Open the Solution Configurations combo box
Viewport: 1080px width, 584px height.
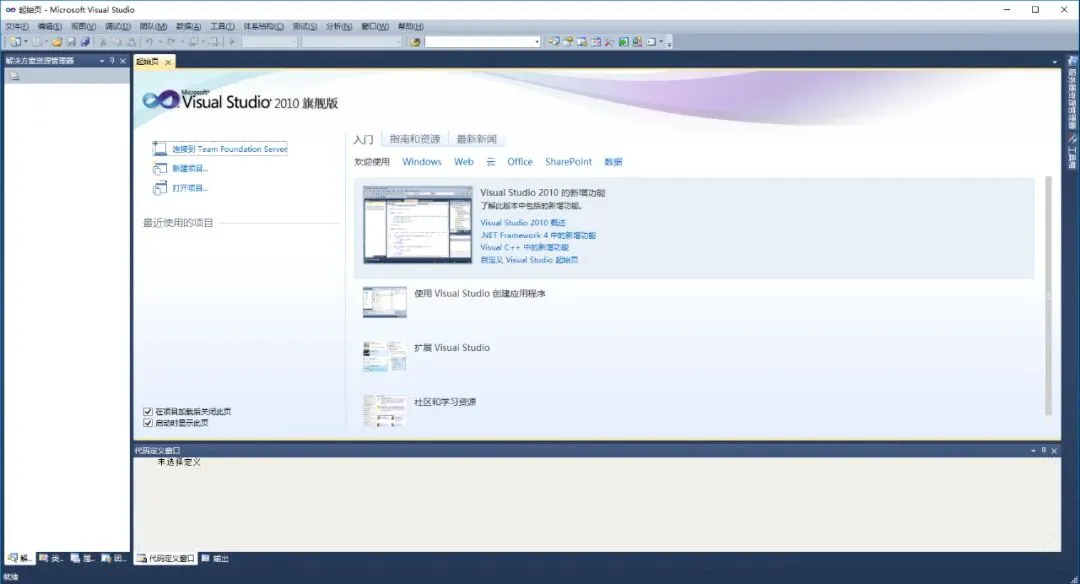coord(269,41)
